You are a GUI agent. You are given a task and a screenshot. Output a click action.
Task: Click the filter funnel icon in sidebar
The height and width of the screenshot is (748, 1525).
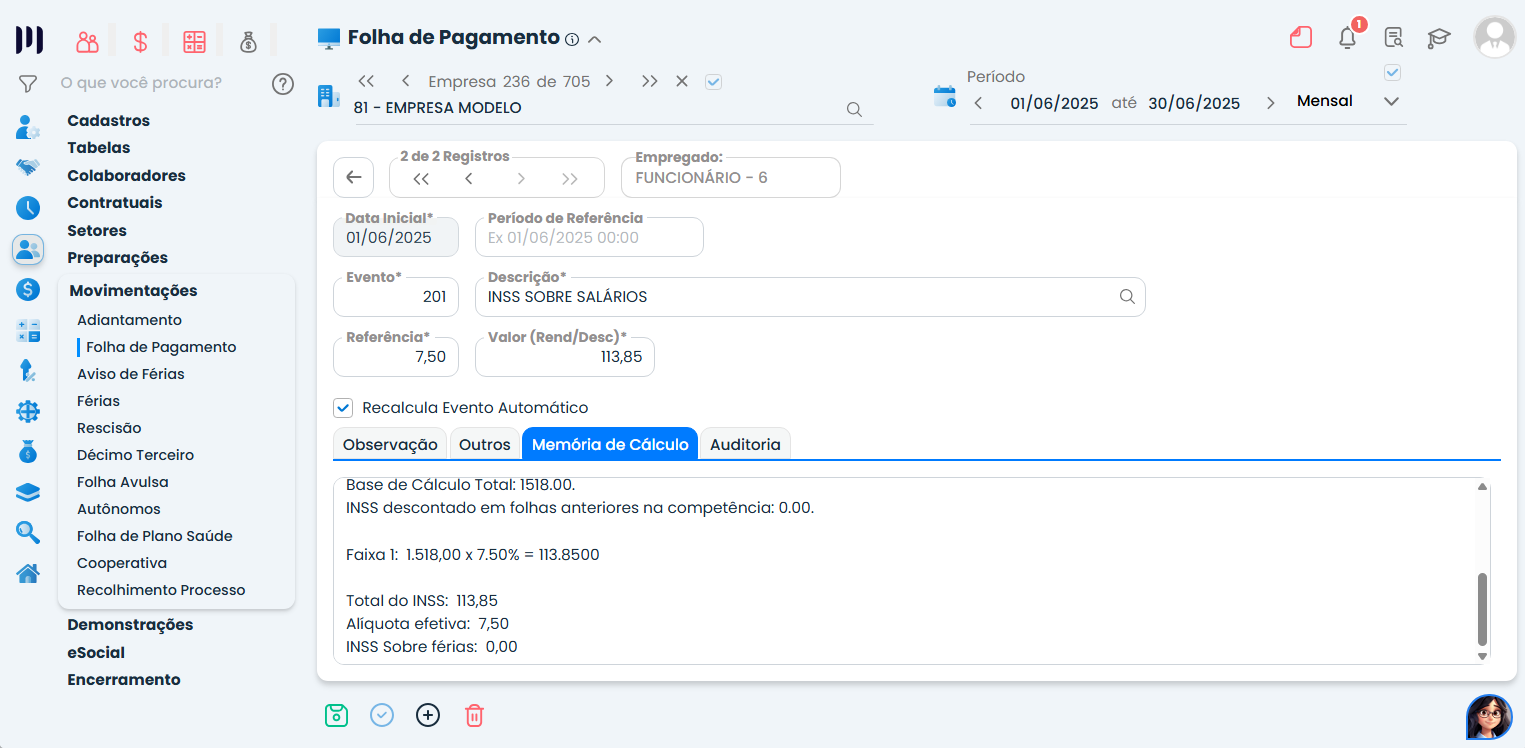(x=28, y=83)
